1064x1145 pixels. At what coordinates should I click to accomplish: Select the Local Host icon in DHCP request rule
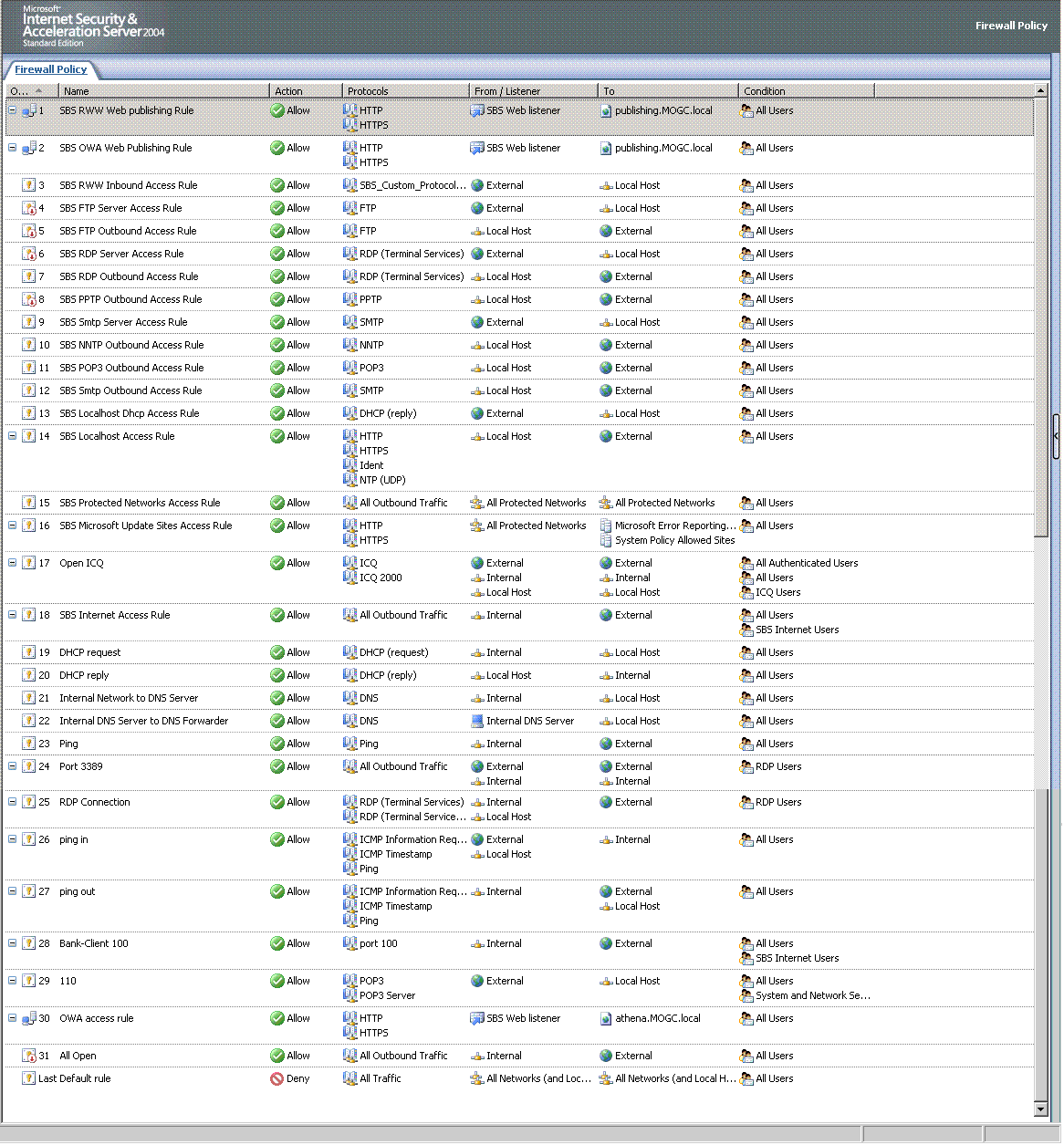[x=605, y=652]
